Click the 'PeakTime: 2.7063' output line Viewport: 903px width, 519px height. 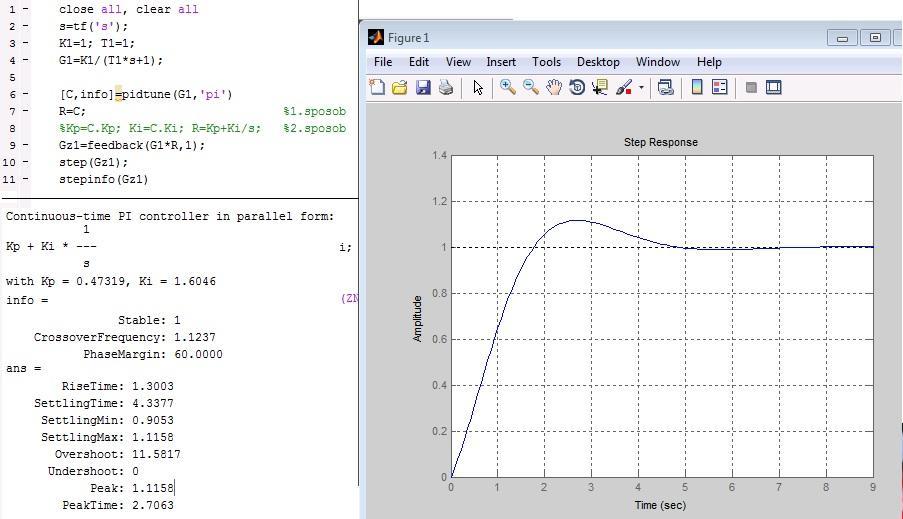click(x=118, y=506)
